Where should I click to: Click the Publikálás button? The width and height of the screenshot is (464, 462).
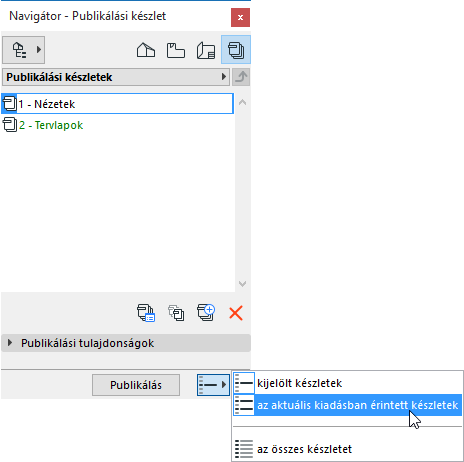click(x=136, y=385)
